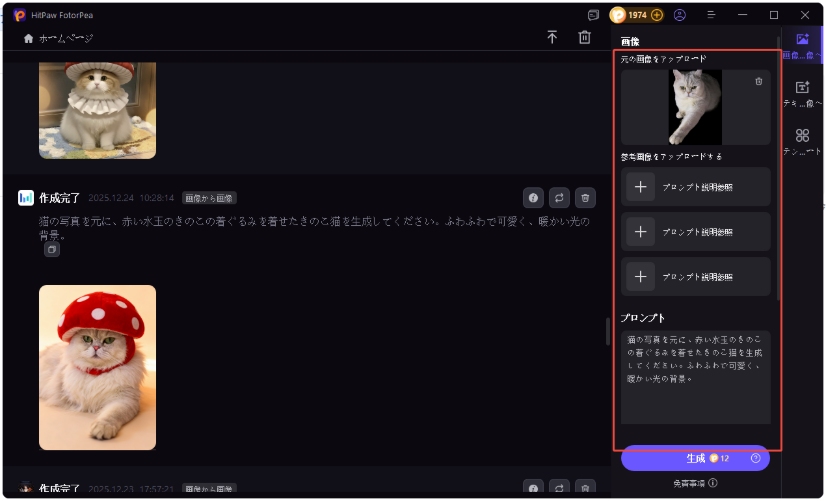The image size is (826, 501).
Task: Click the third プロンプト説明参照 label
Action: pos(697,277)
